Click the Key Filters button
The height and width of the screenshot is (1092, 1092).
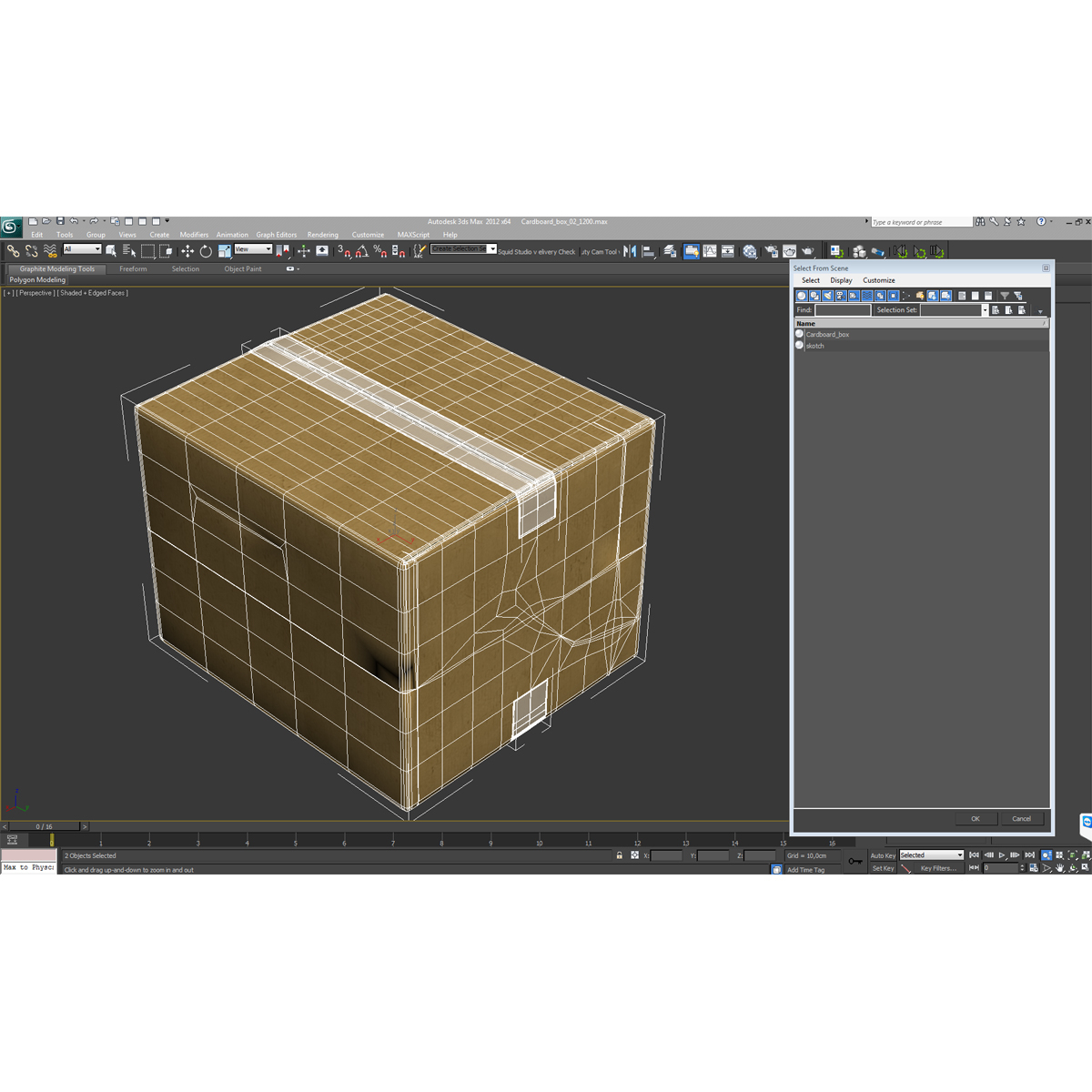[938, 867]
